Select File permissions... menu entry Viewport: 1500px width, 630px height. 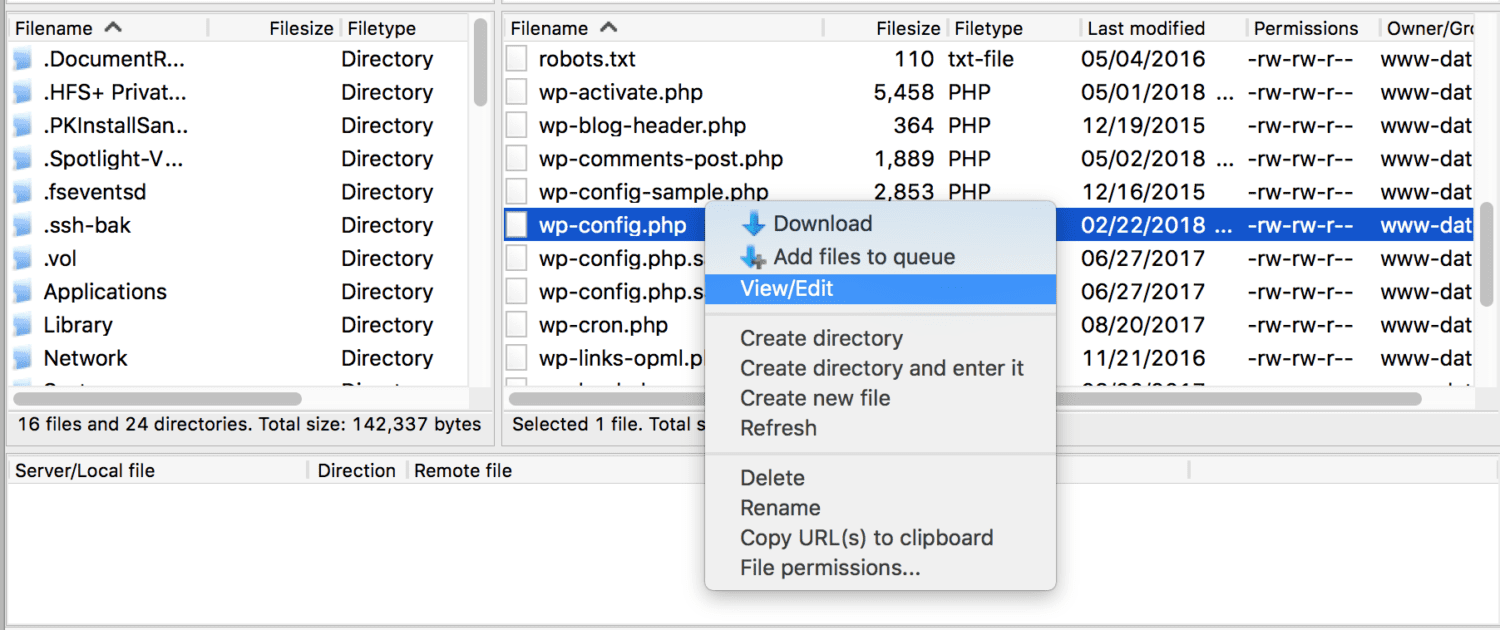pos(830,568)
